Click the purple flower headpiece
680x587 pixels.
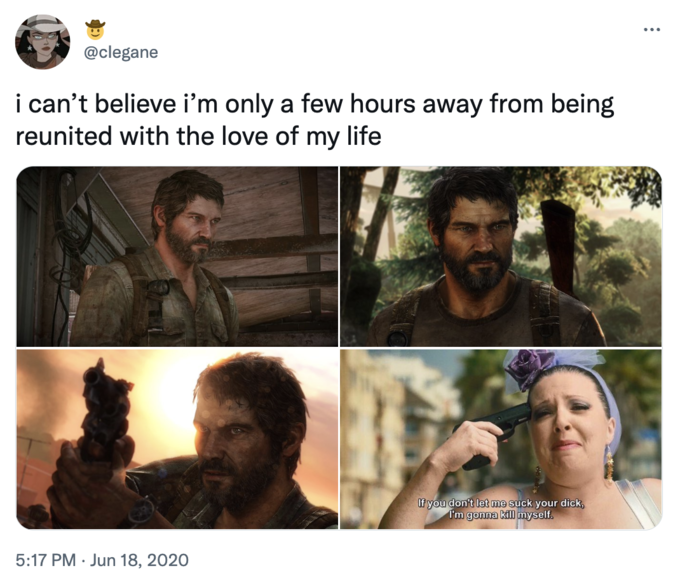tap(531, 366)
